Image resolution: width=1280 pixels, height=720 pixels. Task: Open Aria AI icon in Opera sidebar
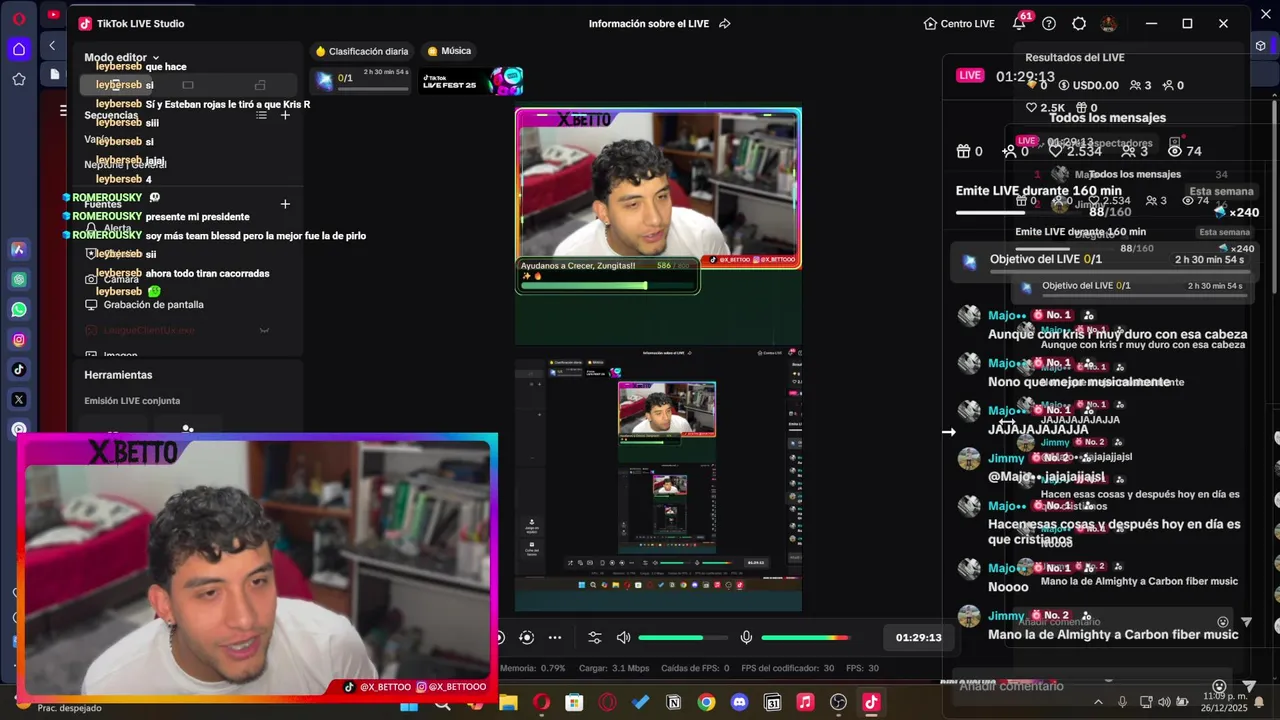(19, 249)
